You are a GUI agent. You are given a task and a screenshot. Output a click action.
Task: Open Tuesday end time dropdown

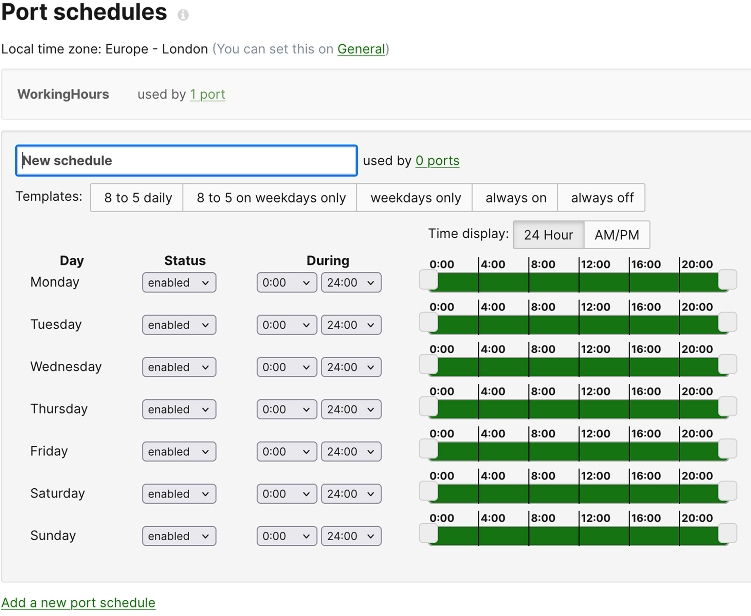[351, 325]
